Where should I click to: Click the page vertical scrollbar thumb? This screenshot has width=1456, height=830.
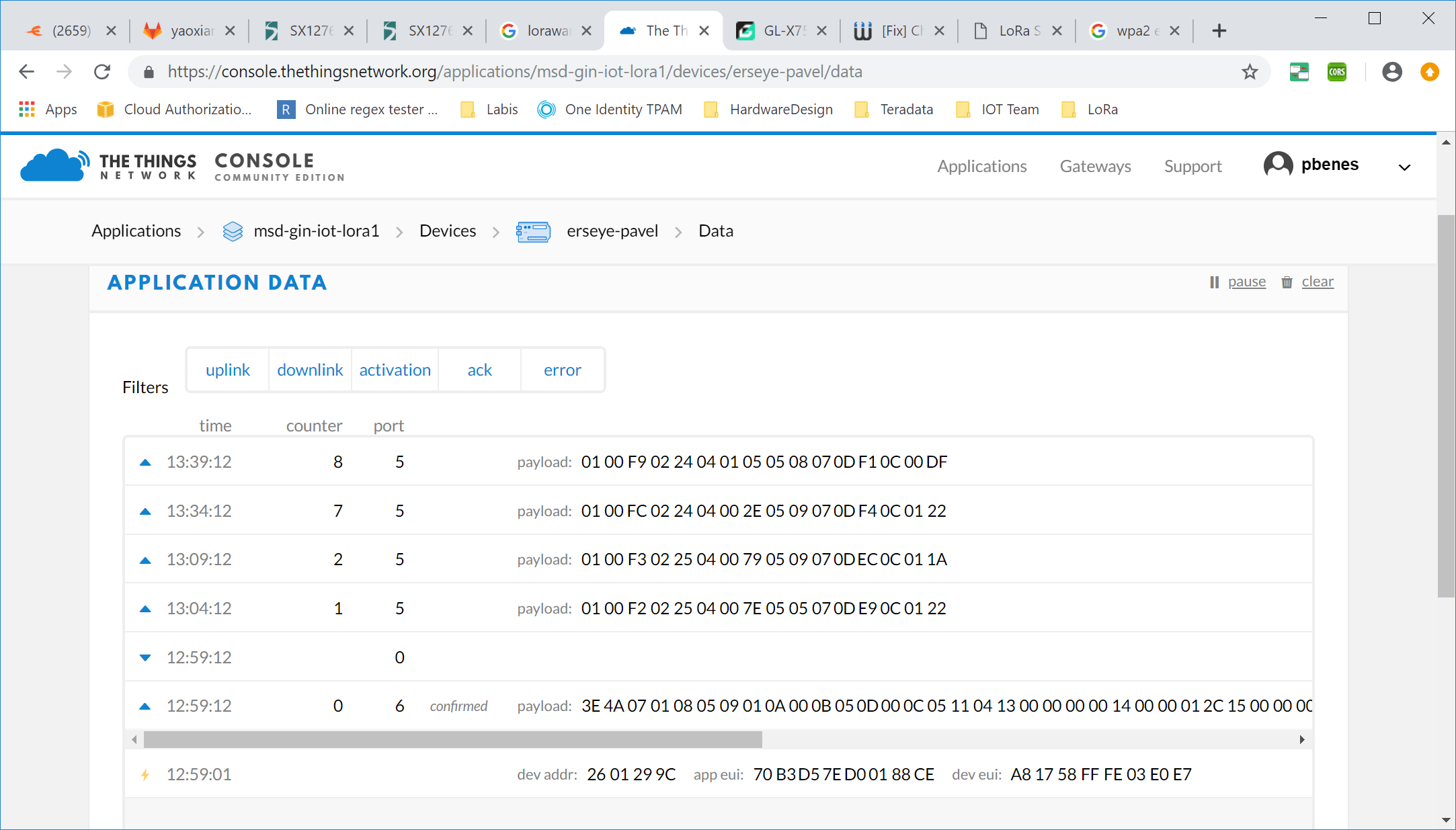click(1446, 406)
